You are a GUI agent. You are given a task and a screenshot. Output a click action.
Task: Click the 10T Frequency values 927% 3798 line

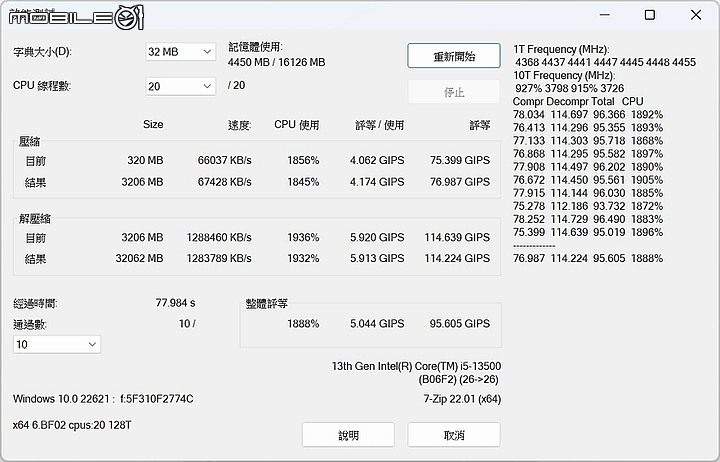(569, 88)
